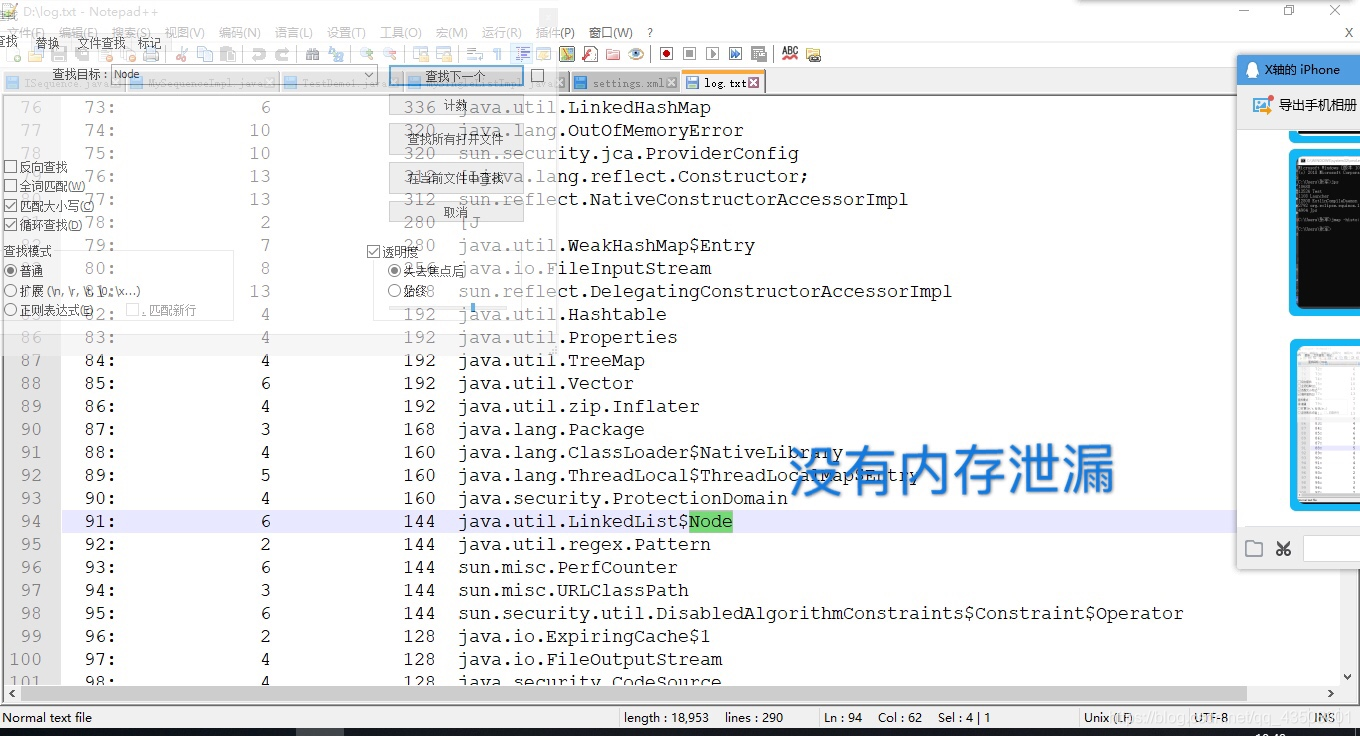
Task: Click the horizontal scrollbar left arrow
Action: [x=11, y=693]
